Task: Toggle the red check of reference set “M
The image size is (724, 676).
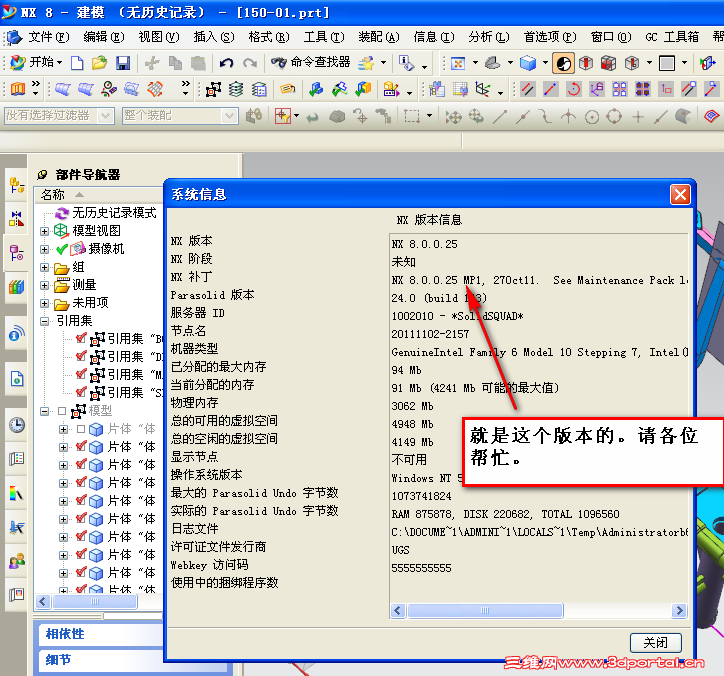Action: (x=81, y=374)
